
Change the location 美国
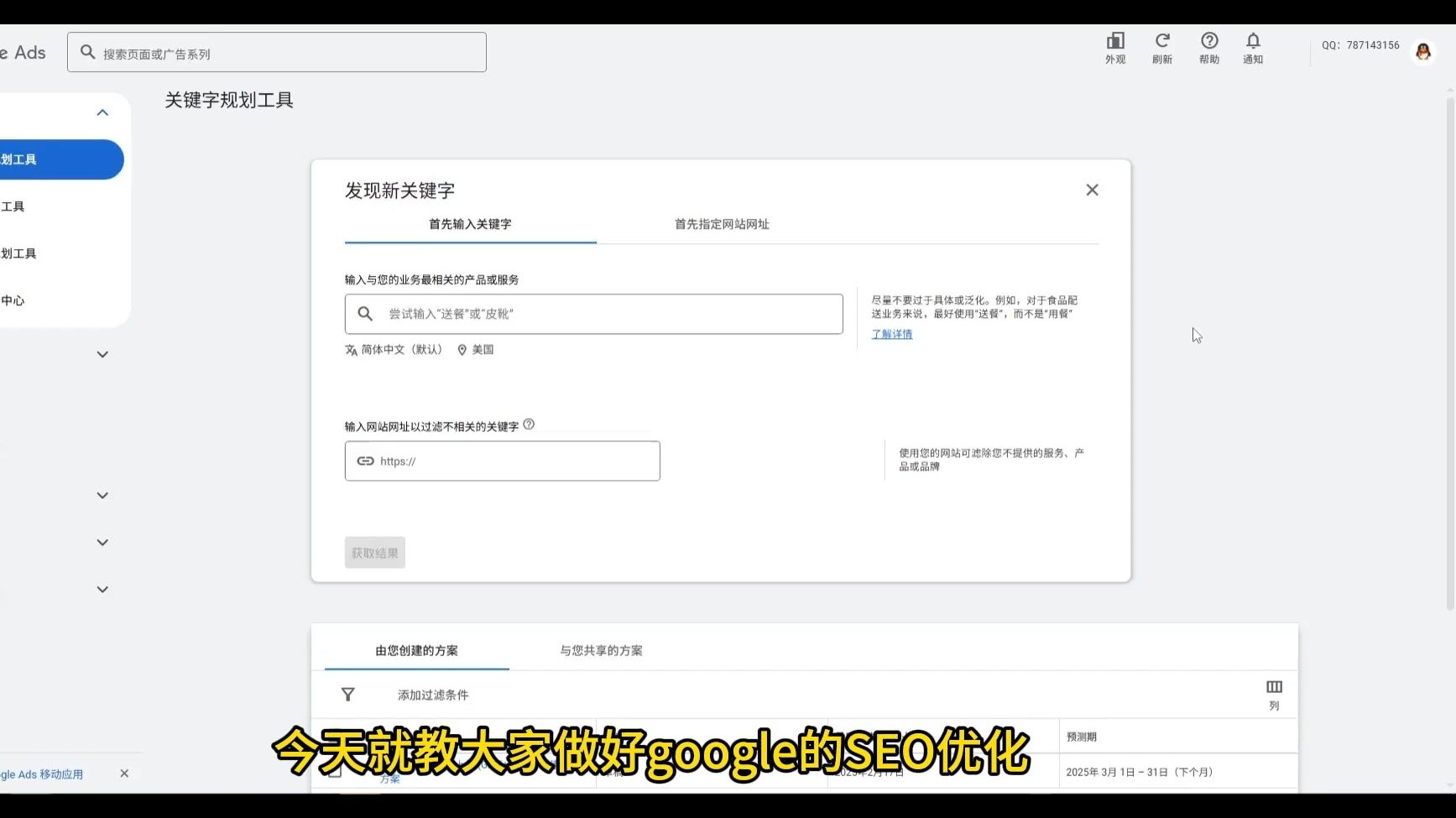click(475, 350)
